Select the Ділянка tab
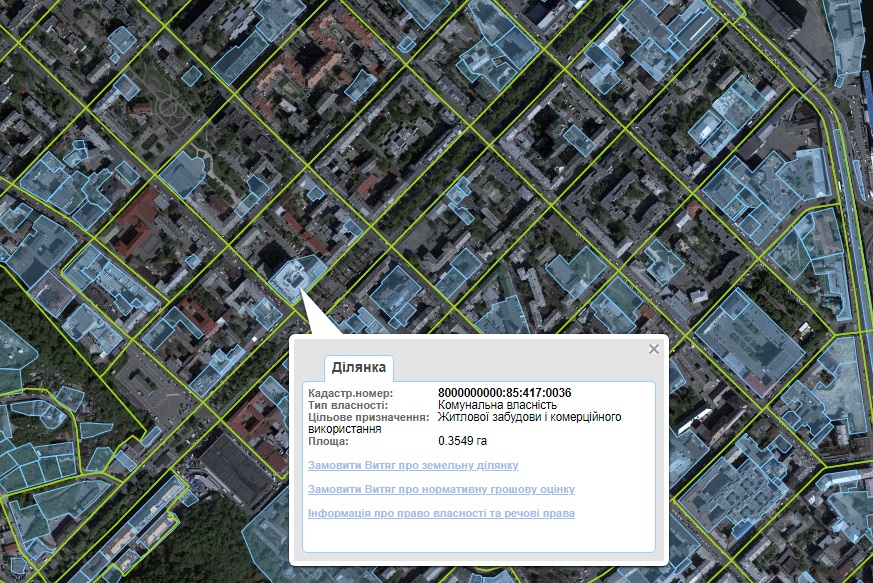The image size is (873, 583). [359, 368]
